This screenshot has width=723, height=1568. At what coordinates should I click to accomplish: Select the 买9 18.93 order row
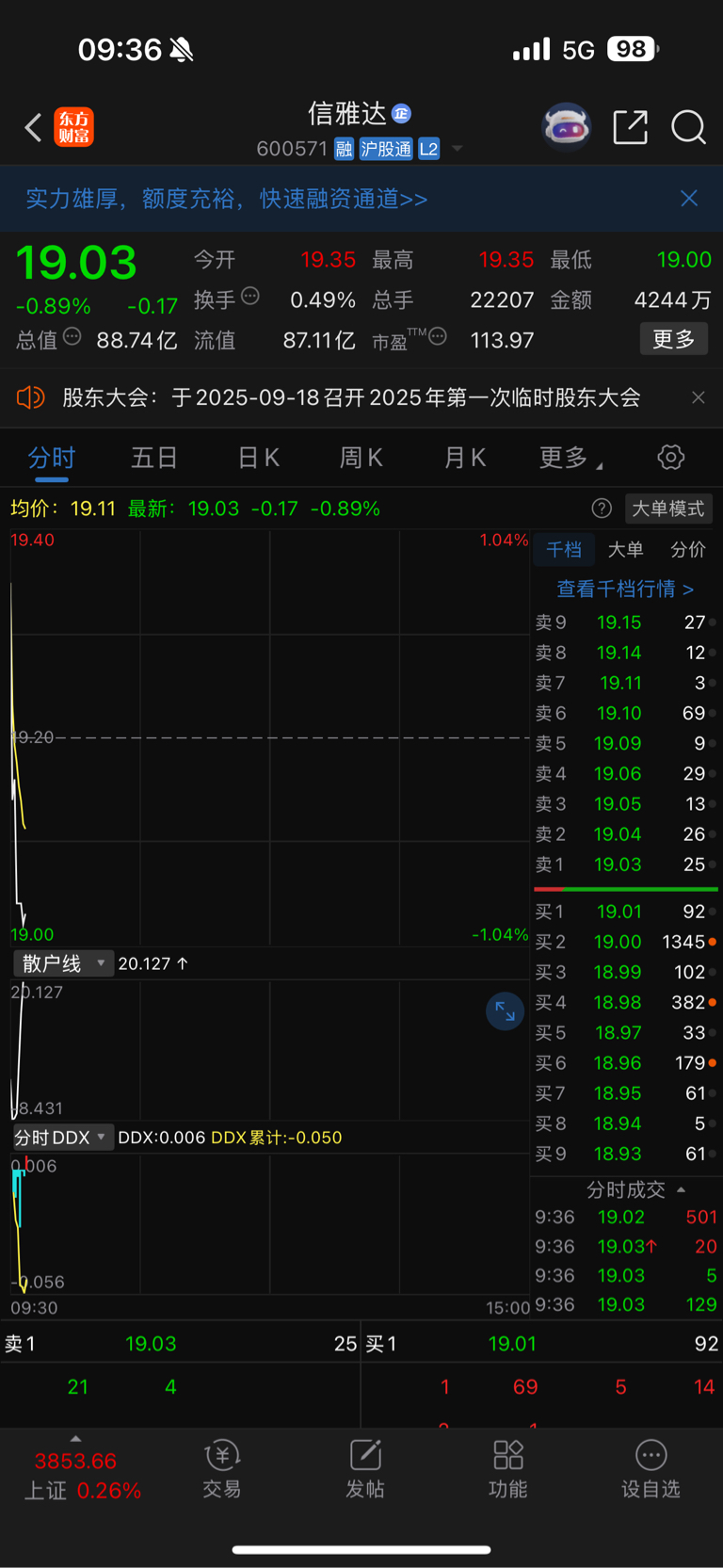[625, 1154]
